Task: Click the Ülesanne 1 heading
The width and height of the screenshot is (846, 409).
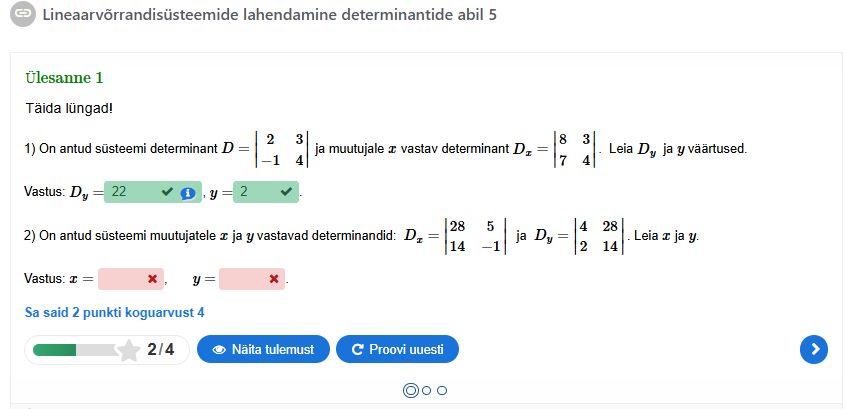Action: click(64, 78)
